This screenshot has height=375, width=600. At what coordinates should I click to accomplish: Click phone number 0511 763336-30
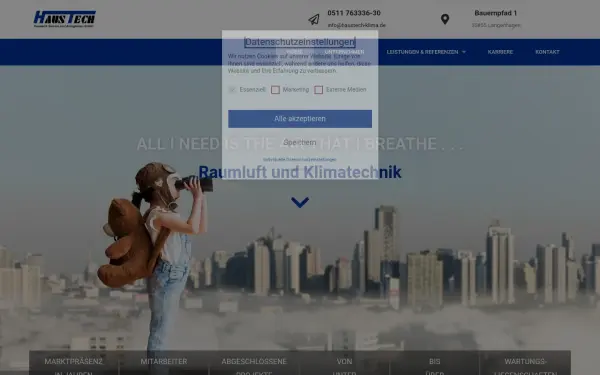(x=354, y=13)
